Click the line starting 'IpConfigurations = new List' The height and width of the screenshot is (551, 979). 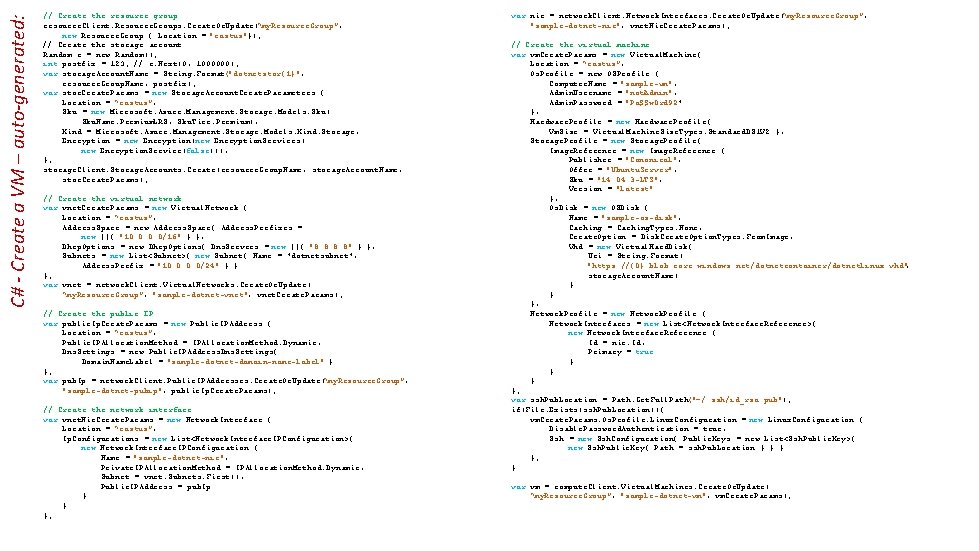[207, 439]
